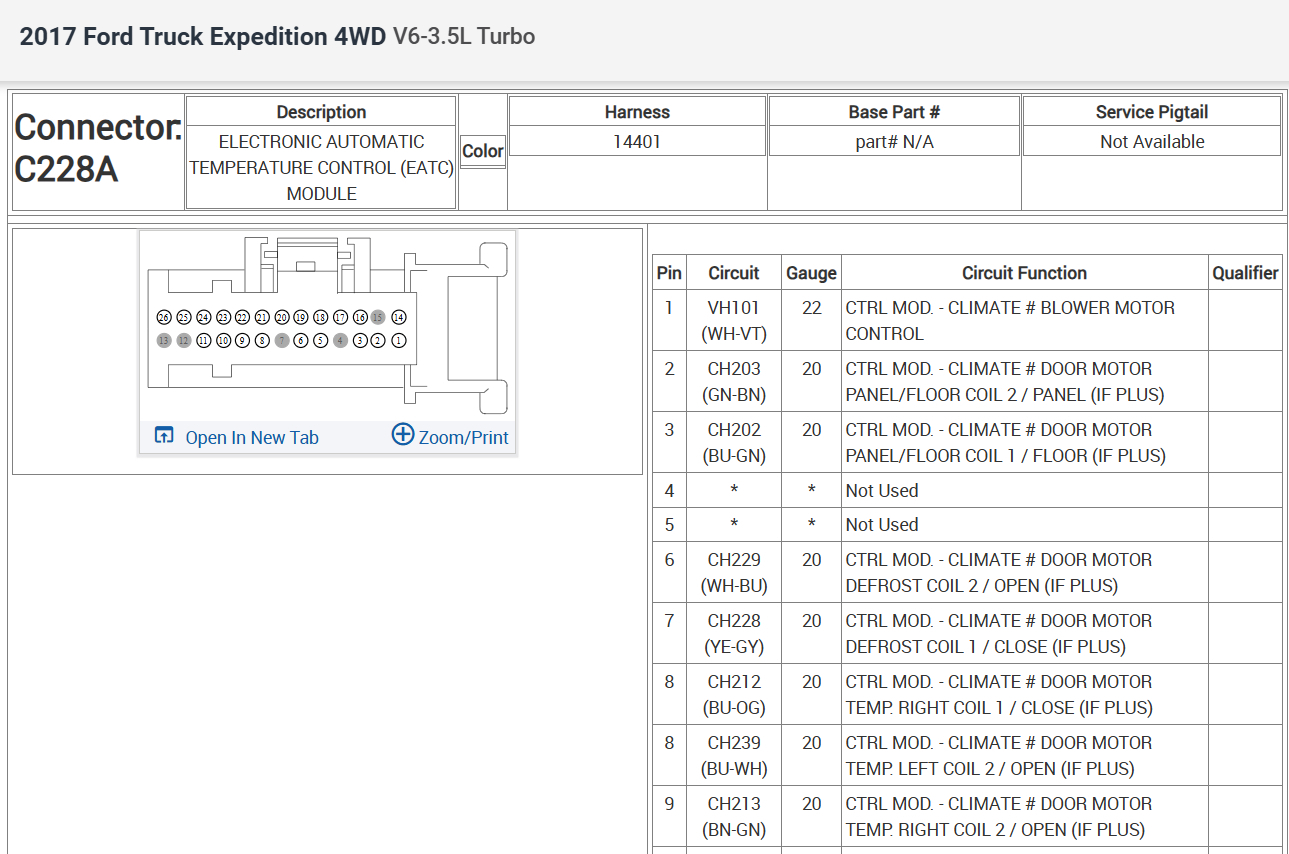
Task: Click grayed pin 7 in connector diagram
Action: pos(281,341)
